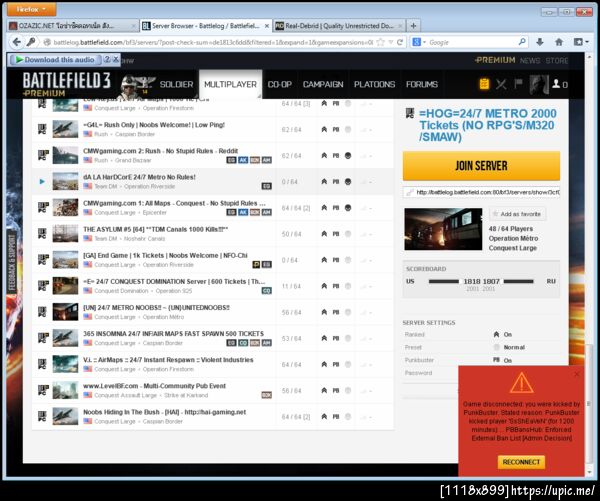This screenshot has width=600, height=501.
Task: Open the search engine dropdown
Action: (x=419, y=42)
